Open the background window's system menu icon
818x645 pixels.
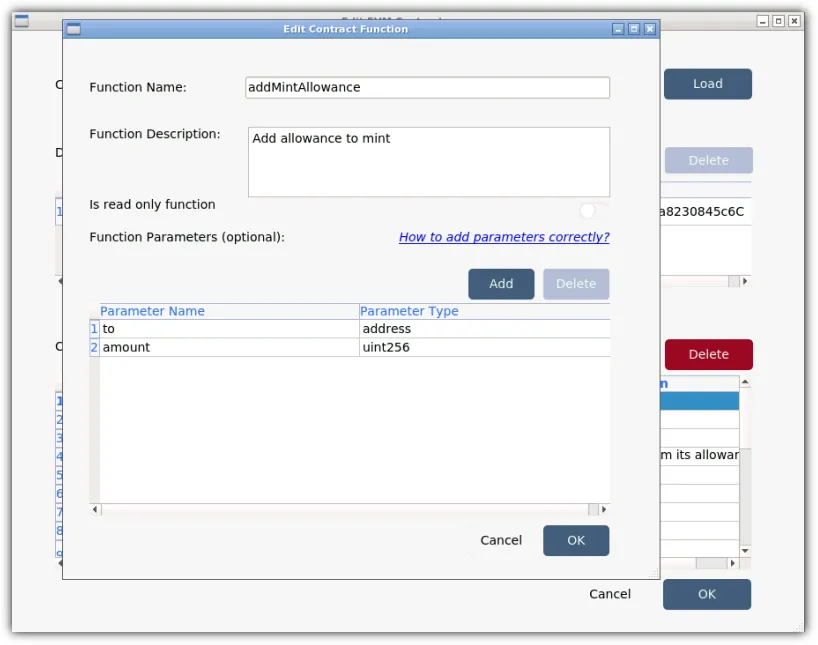21,21
